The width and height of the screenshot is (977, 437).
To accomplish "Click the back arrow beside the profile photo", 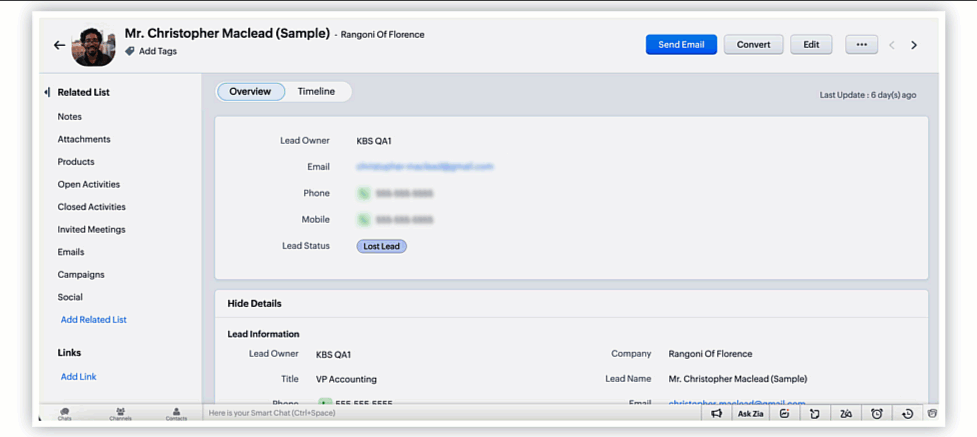I will point(59,45).
